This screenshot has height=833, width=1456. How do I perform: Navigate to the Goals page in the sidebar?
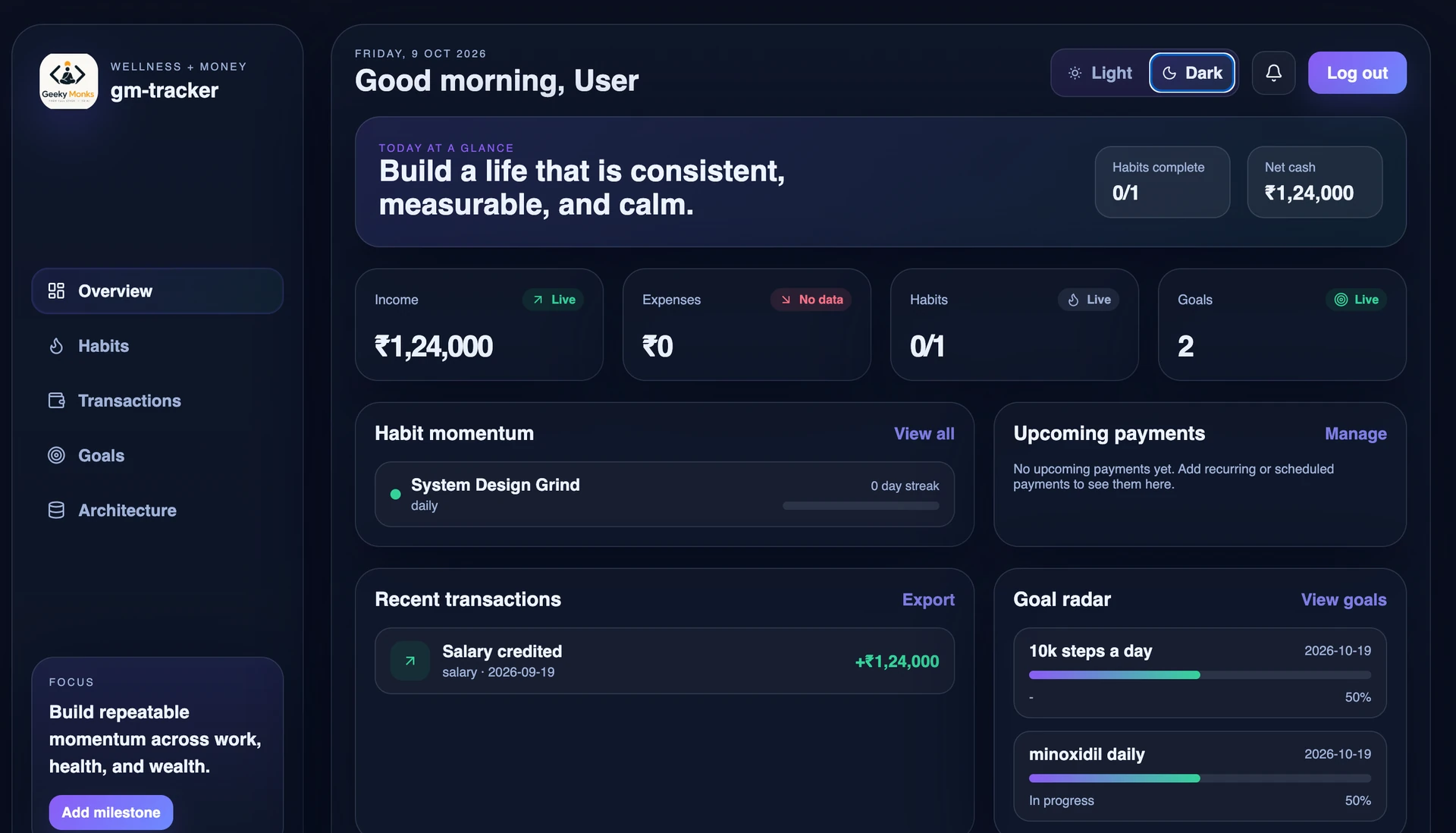(x=158, y=455)
